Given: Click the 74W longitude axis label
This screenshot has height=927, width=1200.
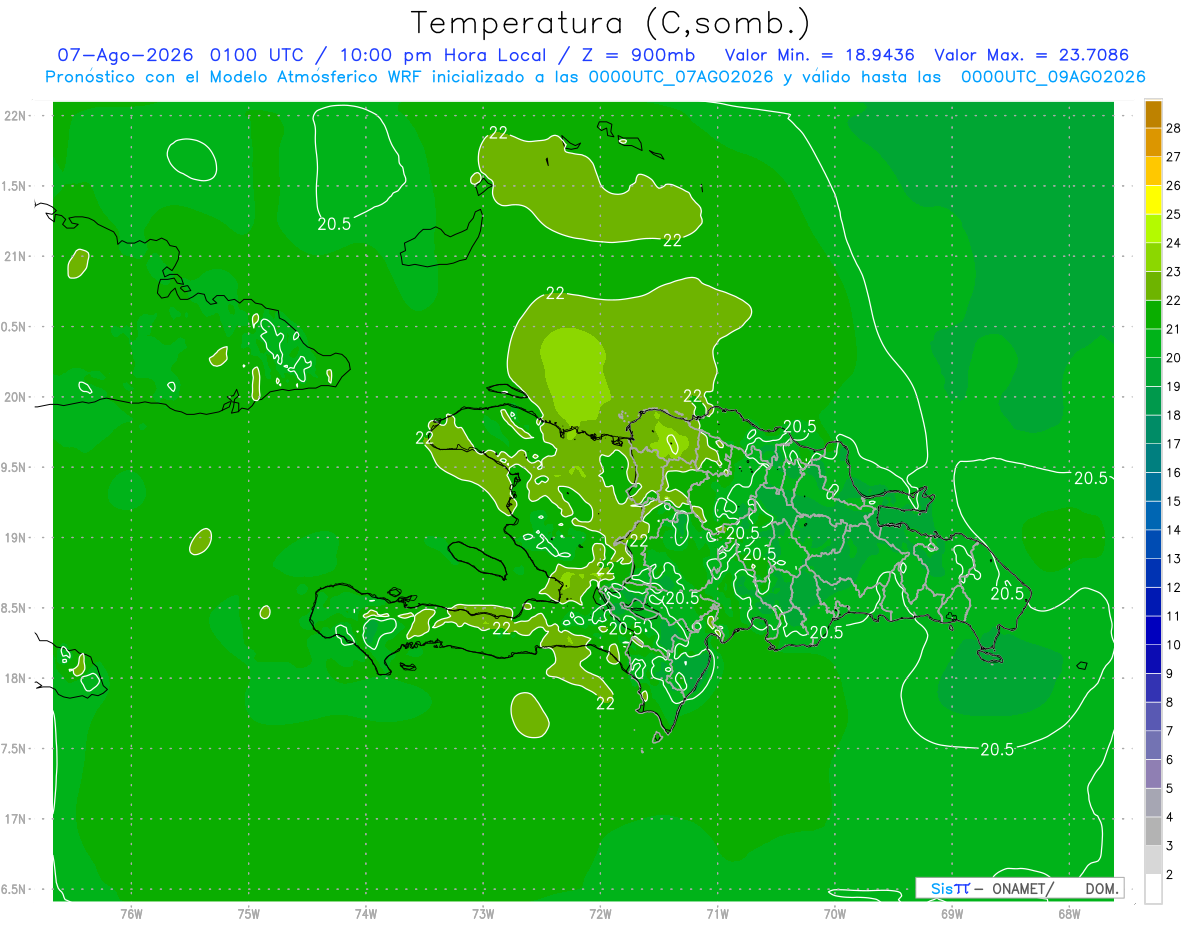Looking at the screenshot, I should click(x=365, y=913).
